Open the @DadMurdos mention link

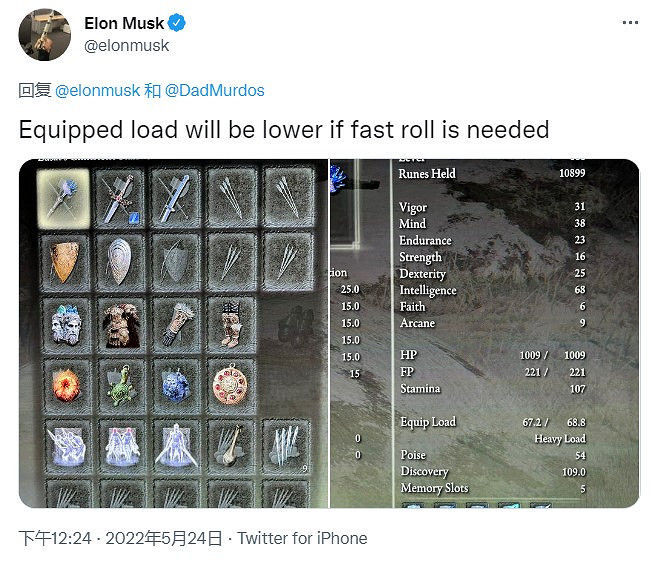coord(215,90)
